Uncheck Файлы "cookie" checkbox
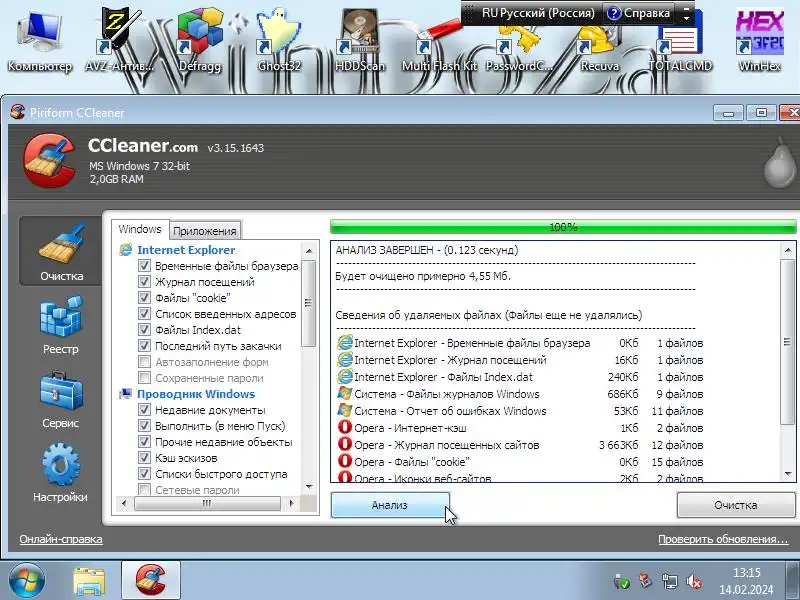Image resolution: width=800 pixels, height=600 pixels. tap(144, 297)
